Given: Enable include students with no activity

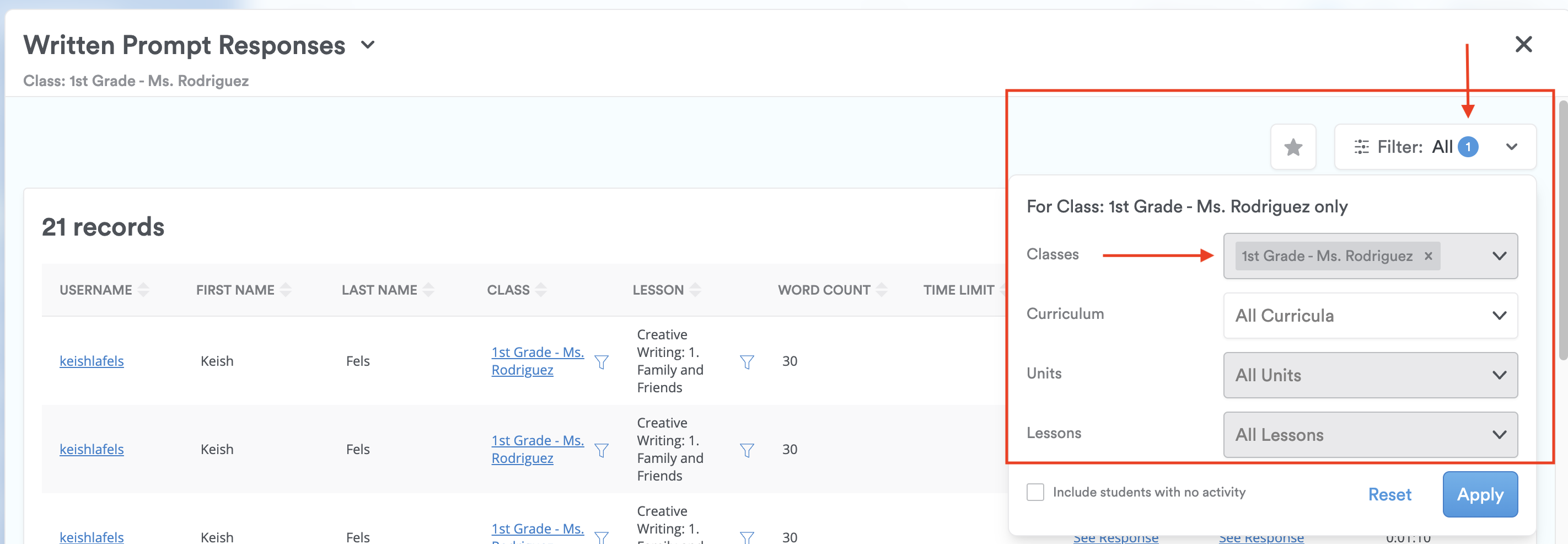Looking at the screenshot, I should (x=1035, y=492).
